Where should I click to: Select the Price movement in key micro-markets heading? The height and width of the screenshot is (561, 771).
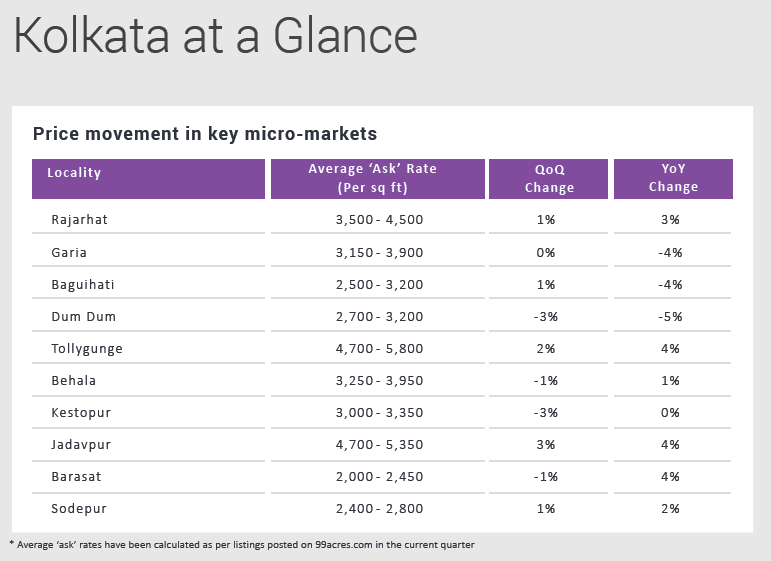pos(205,133)
